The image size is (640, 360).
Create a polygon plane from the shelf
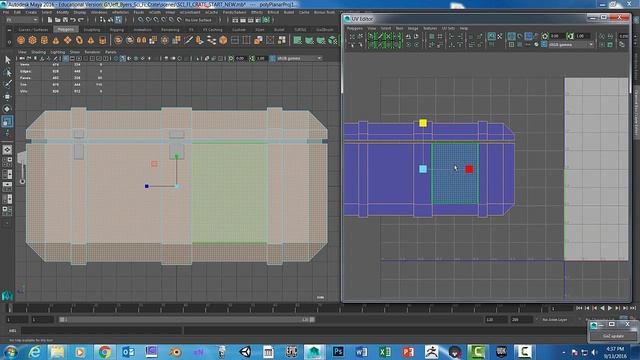67,40
